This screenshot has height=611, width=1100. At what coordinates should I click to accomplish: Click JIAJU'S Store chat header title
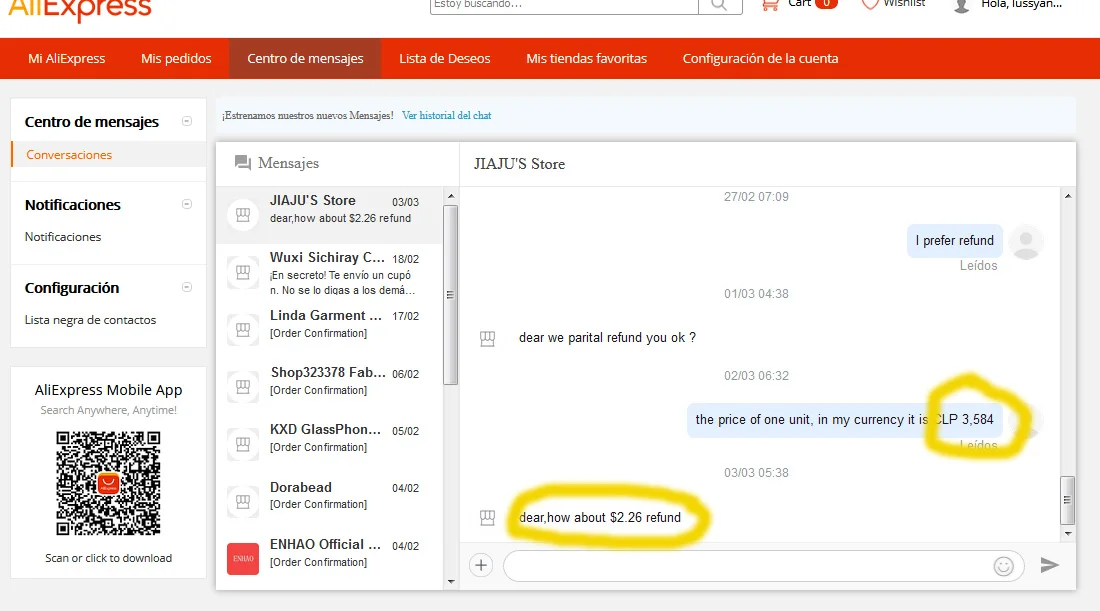(519, 163)
